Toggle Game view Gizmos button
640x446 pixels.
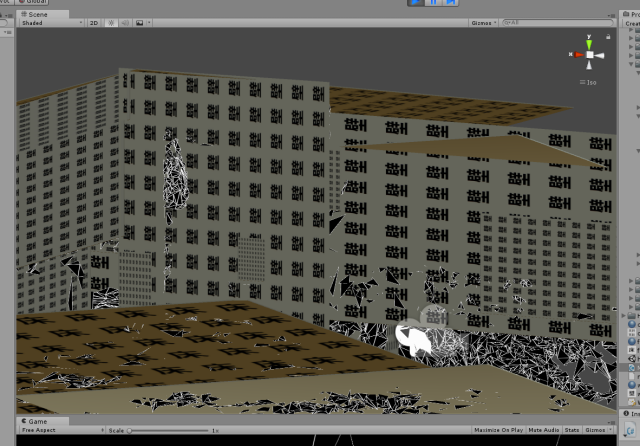595,430
